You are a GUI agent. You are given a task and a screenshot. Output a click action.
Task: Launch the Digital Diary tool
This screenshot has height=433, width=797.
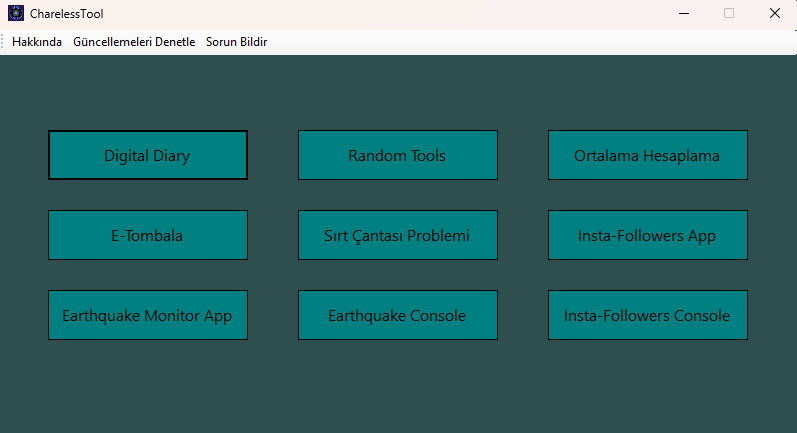pyautogui.click(x=147, y=155)
